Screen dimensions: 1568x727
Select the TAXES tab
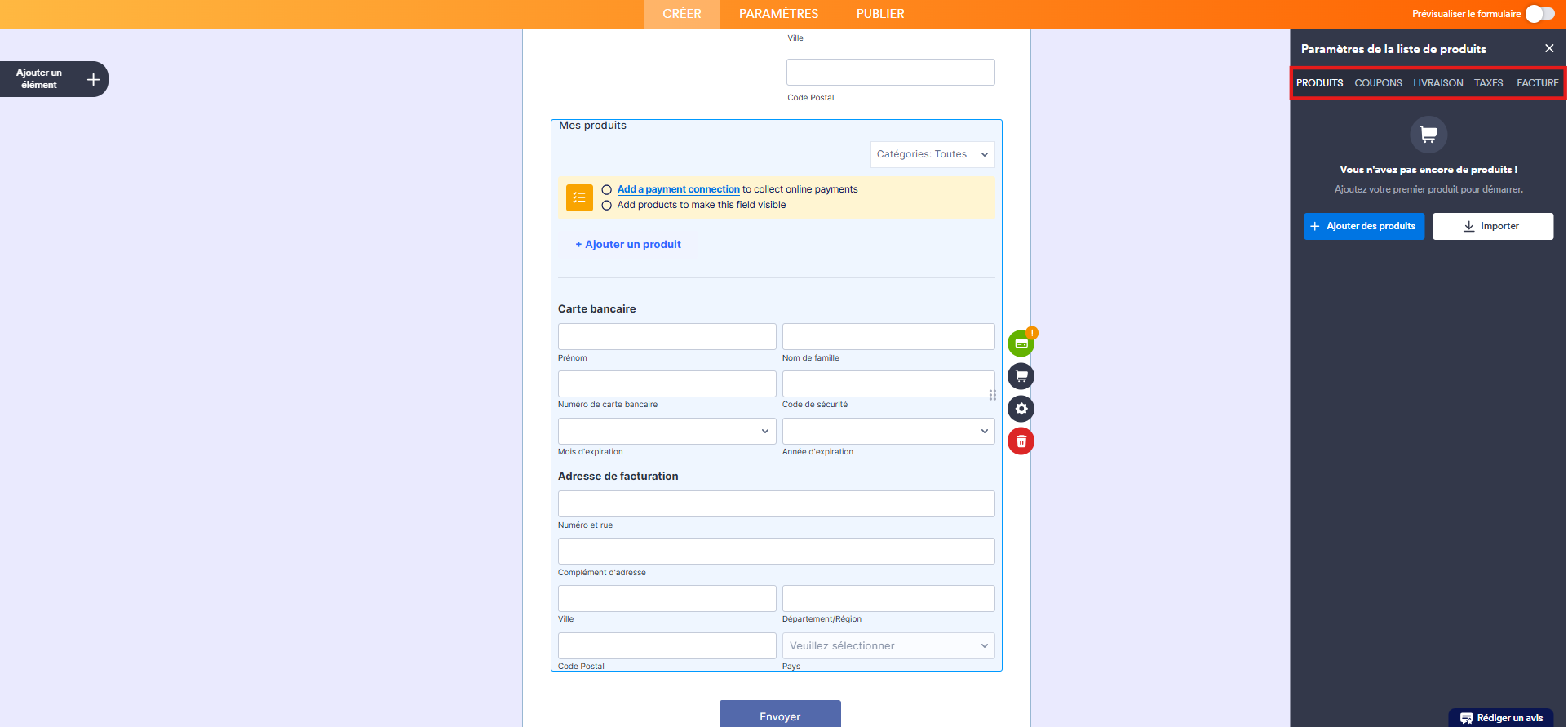(1488, 83)
